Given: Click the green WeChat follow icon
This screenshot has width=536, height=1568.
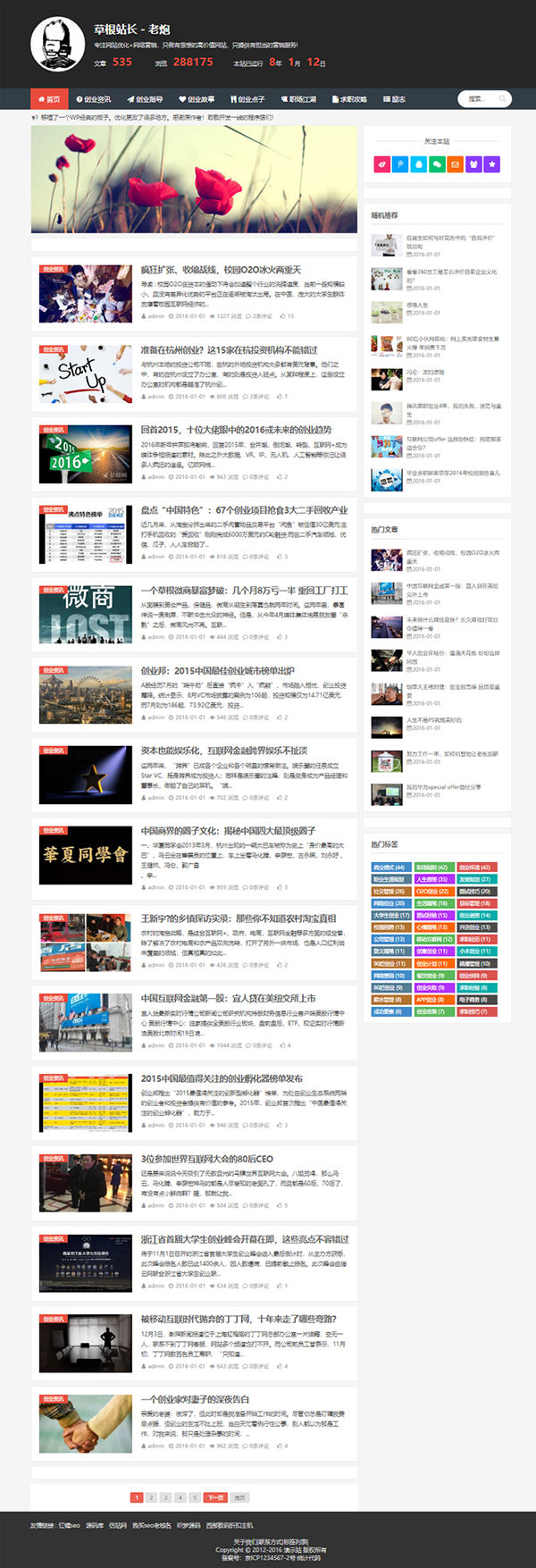Looking at the screenshot, I should (437, 164).
